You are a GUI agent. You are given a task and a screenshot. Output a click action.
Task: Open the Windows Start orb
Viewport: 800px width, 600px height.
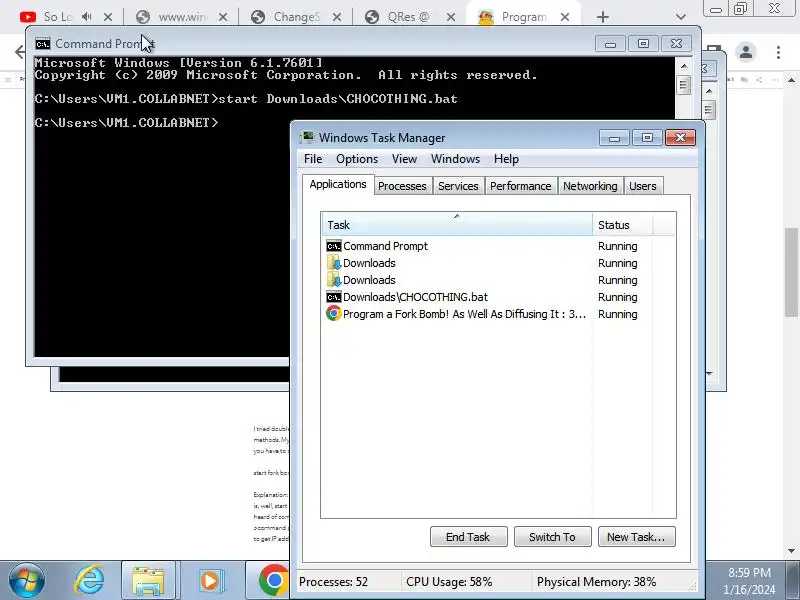(27, 581)
